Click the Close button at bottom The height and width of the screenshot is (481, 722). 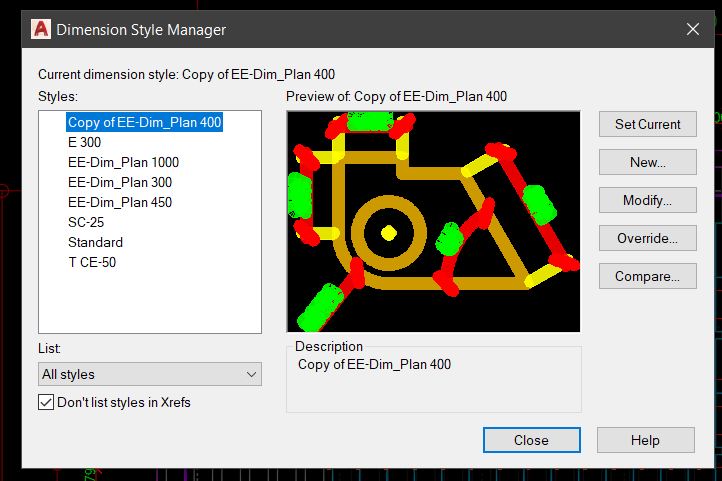[531, 440]
